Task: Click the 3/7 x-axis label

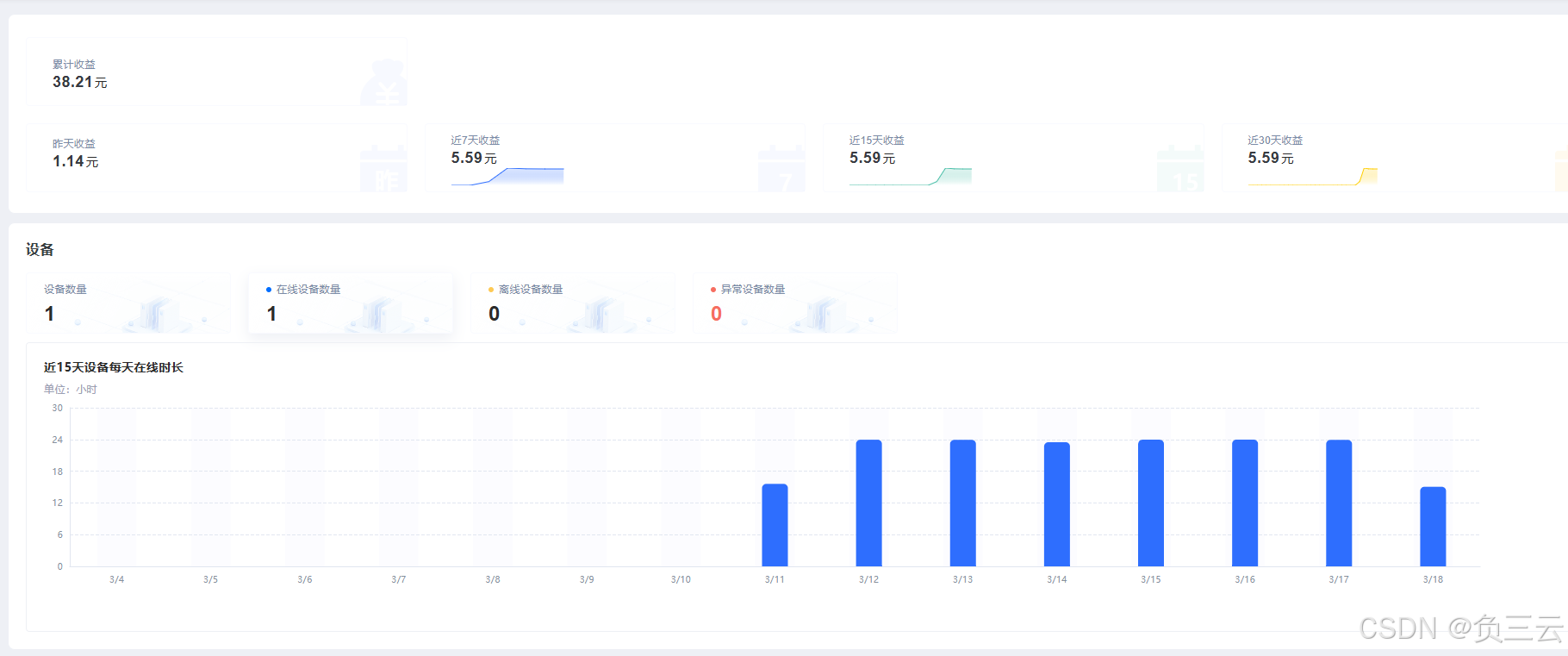Action: (399, 579)
